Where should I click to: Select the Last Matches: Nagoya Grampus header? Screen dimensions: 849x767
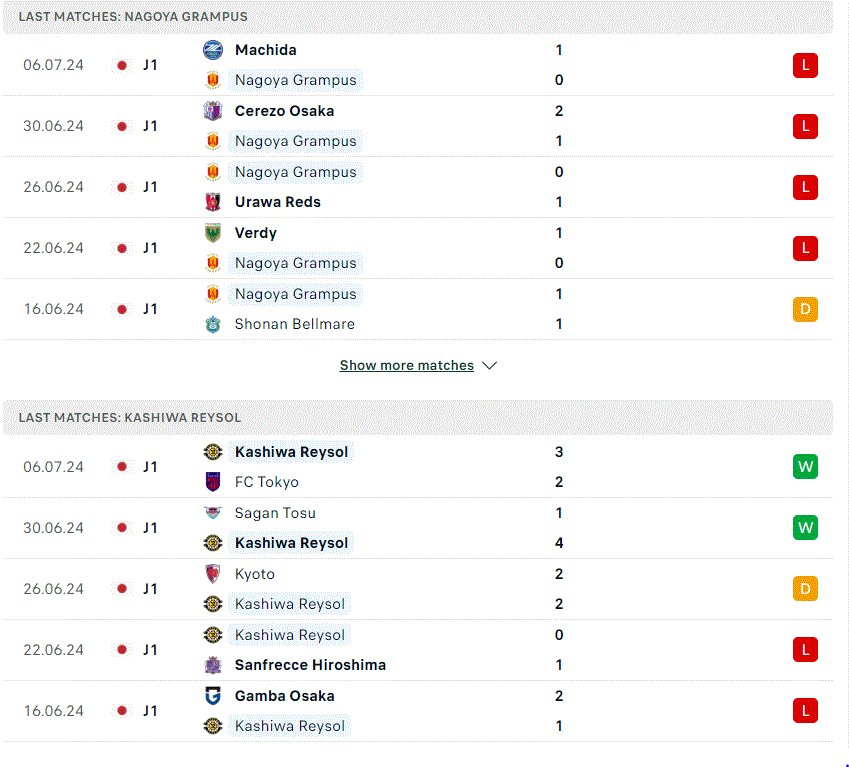pos(133,17)
